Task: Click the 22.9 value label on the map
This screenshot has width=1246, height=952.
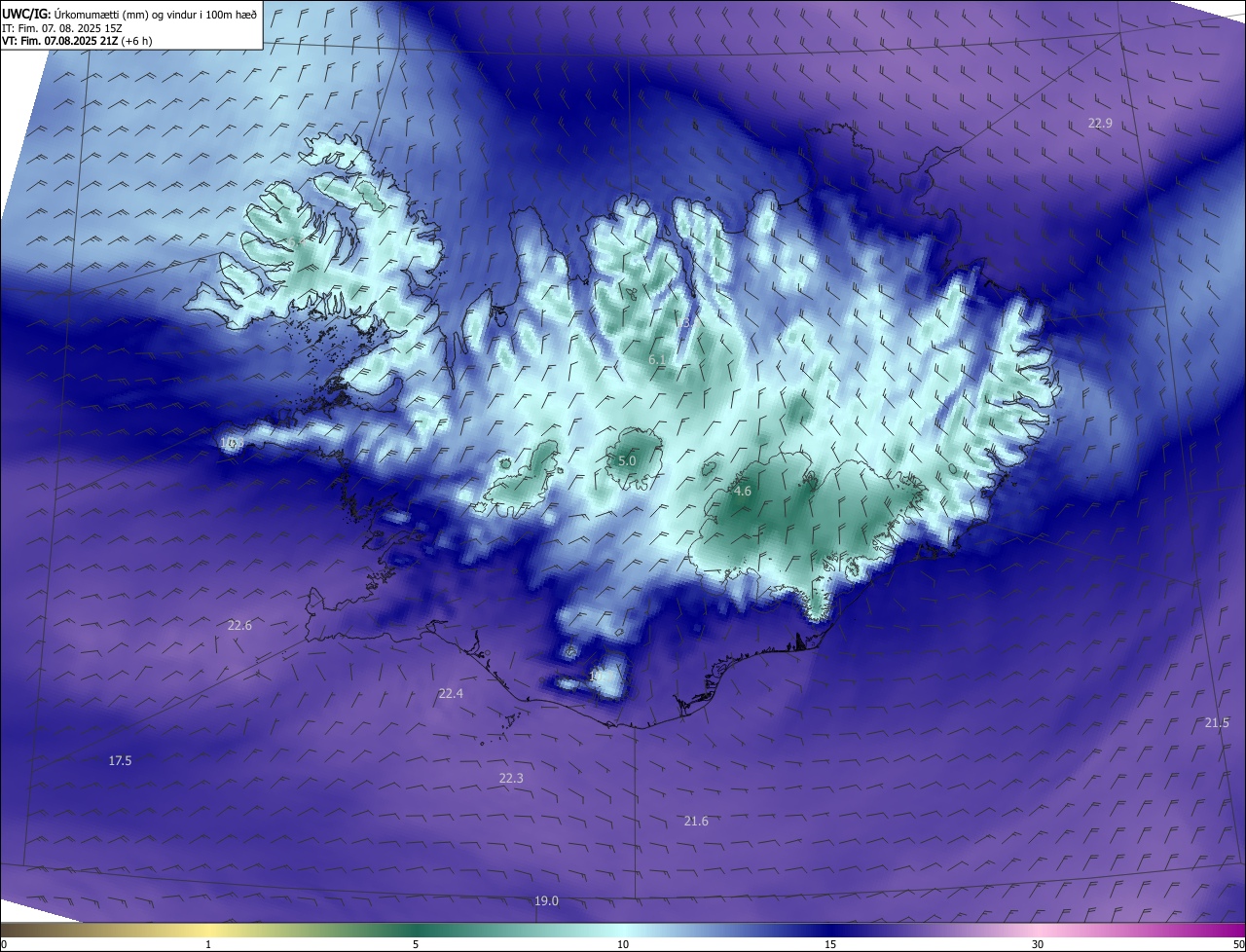Action: (x=1100, y=123)
